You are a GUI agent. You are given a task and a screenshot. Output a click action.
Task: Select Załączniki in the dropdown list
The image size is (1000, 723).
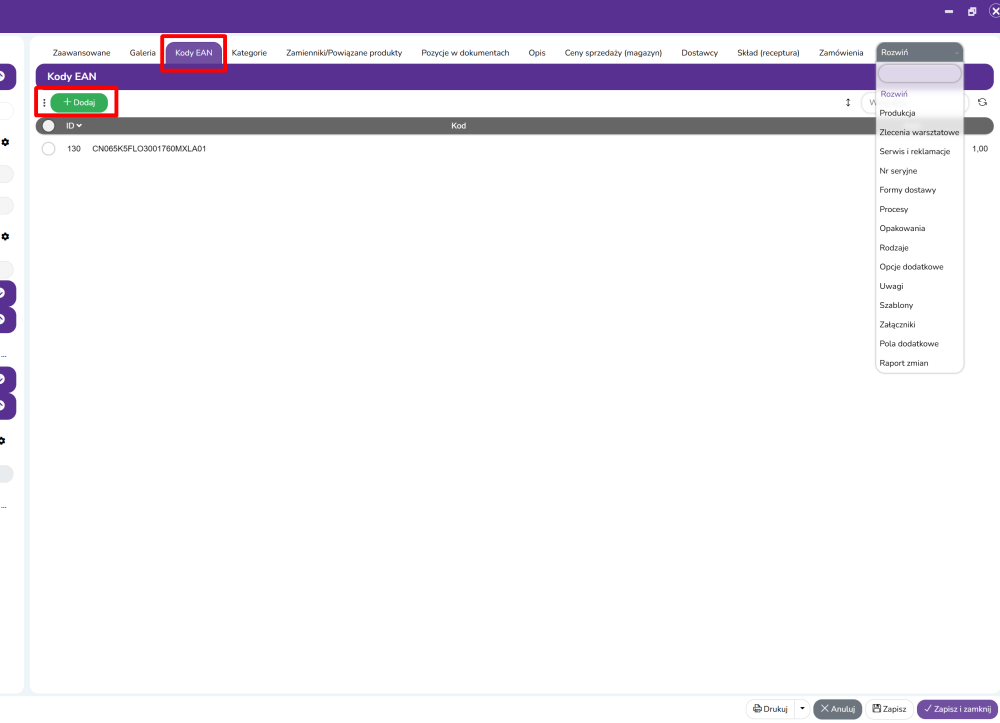click(x=897, y=324)
